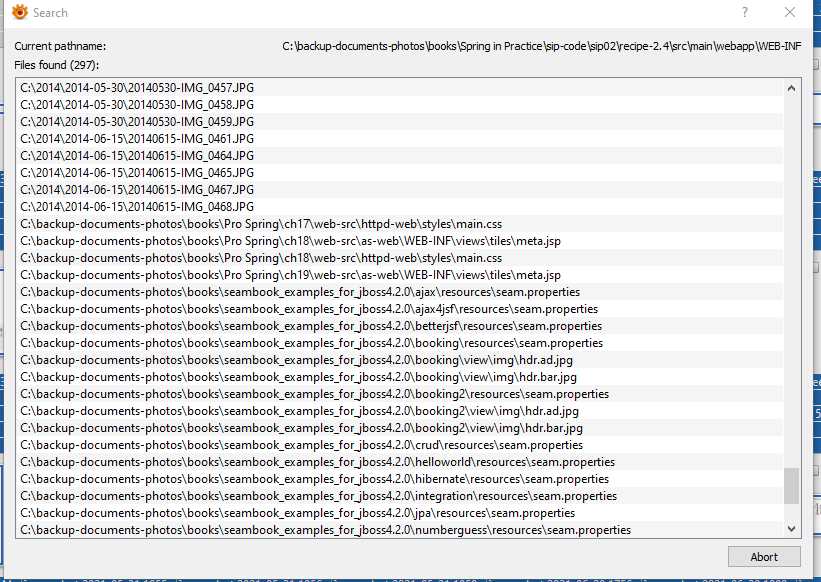Select Pro Spring ch19 meta.jsp row
Screen dimensions: 821x582
tap(401, 275)
